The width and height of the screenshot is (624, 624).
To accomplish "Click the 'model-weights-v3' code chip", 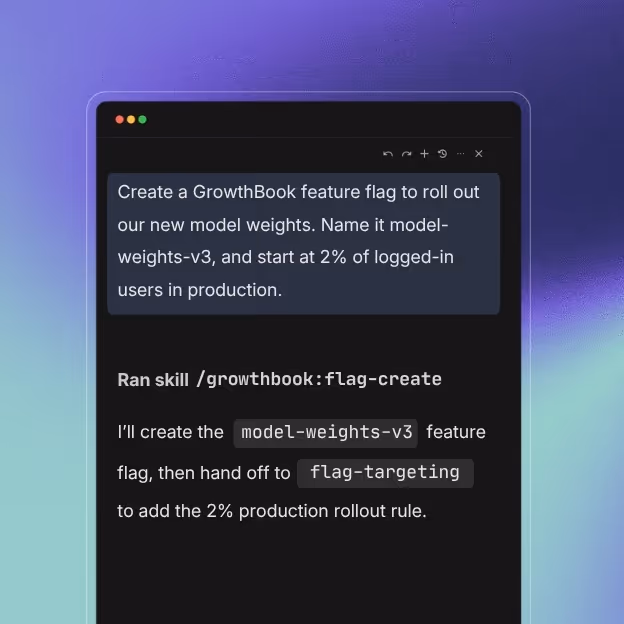I will (x=326, y=433).
